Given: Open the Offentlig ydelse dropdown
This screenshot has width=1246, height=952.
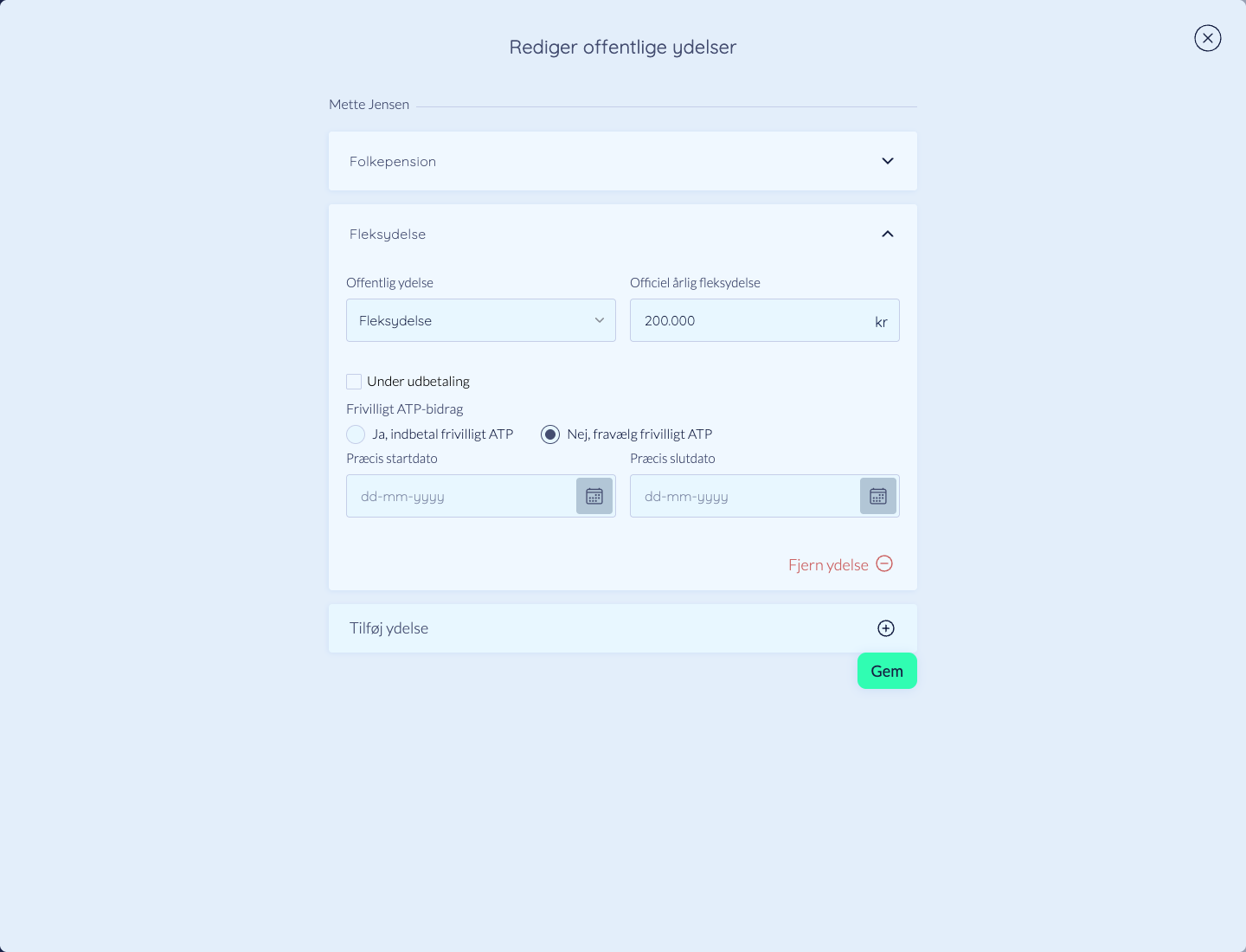Looking at the screenshot, I should click(481, 320).
